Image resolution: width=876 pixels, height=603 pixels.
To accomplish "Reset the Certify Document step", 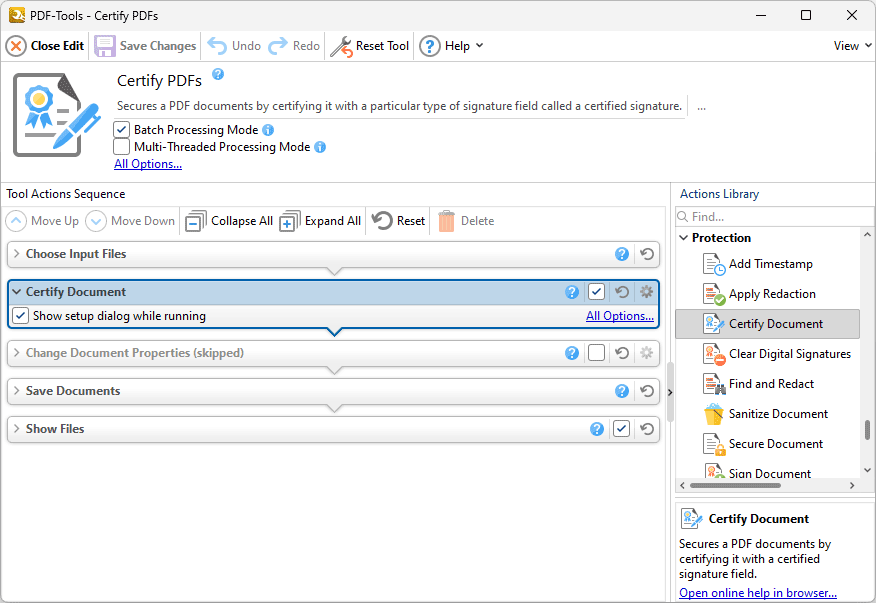I will point(622,292).
